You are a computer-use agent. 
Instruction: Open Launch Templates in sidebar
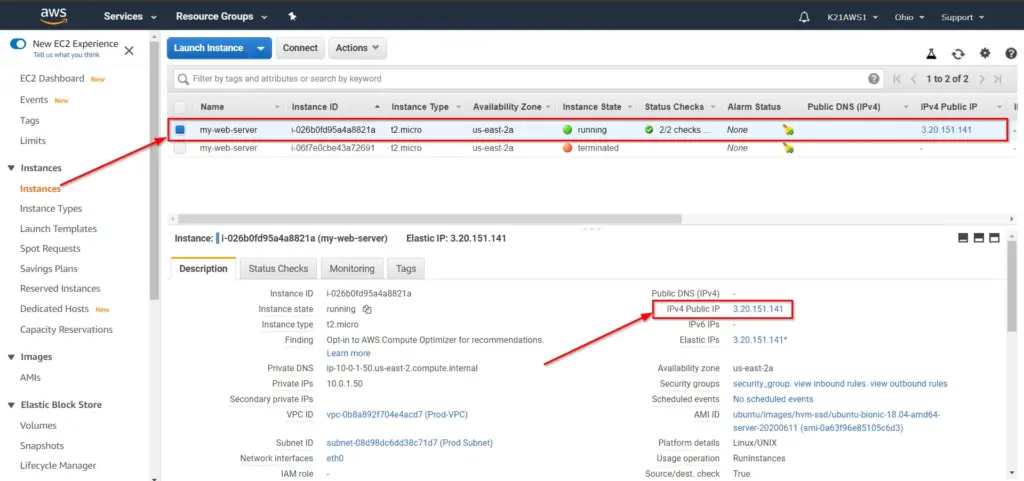(x=58, y=229)
